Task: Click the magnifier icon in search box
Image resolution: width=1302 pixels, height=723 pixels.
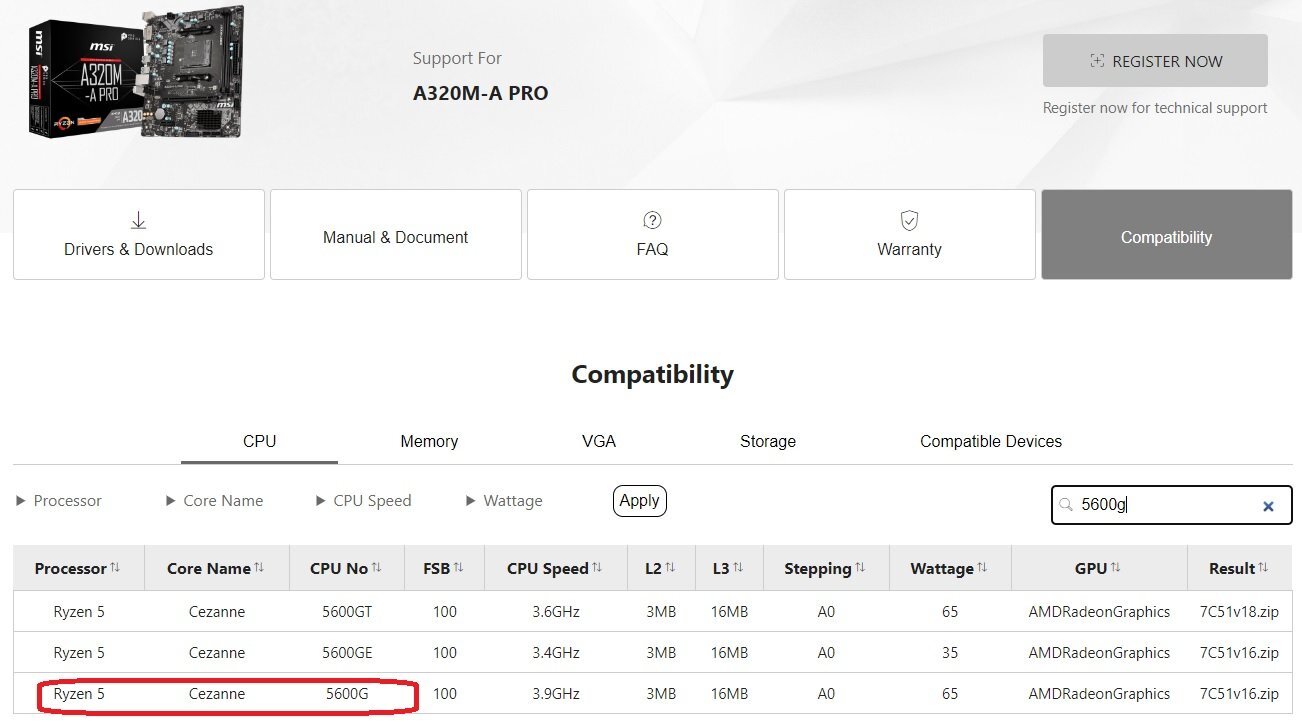Action: pyautogui.click(x=1066, y=505)
